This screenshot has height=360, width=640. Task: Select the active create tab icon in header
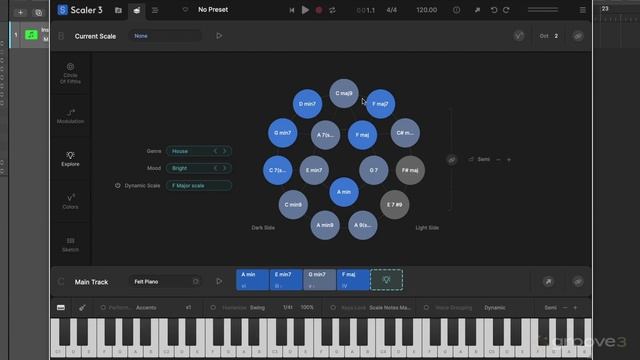coord(137,10)
